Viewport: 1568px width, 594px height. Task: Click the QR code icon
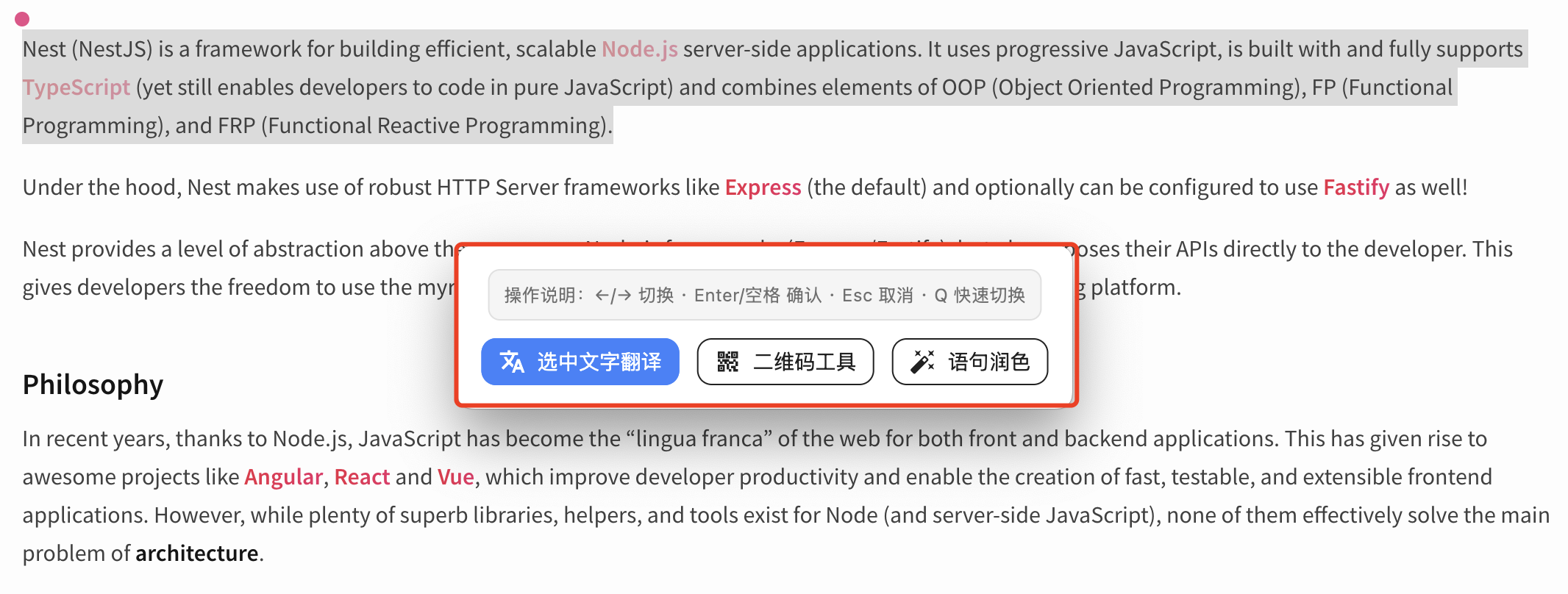tap(727, 362)
